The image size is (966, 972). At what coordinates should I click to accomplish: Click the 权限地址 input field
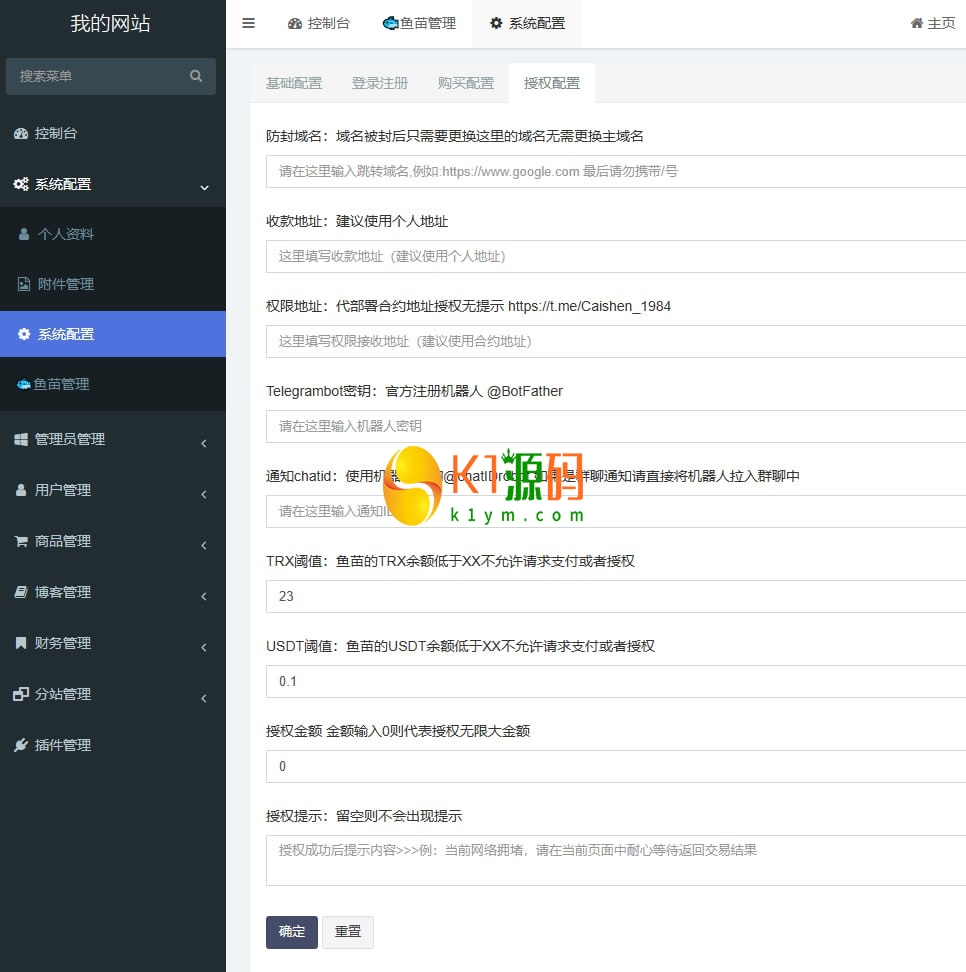(616, 342)
